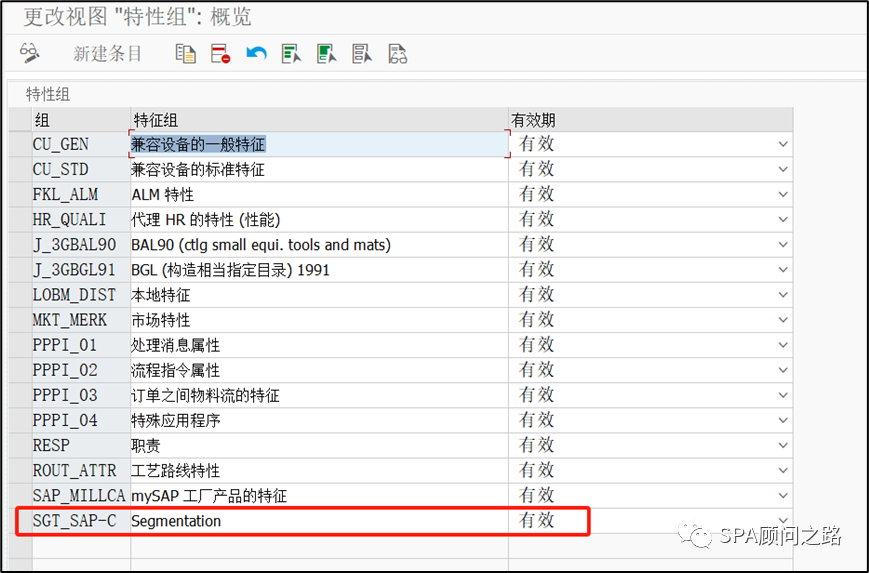Click the ALM 特性 description field
Screen dimensions: 869x573
319,195
